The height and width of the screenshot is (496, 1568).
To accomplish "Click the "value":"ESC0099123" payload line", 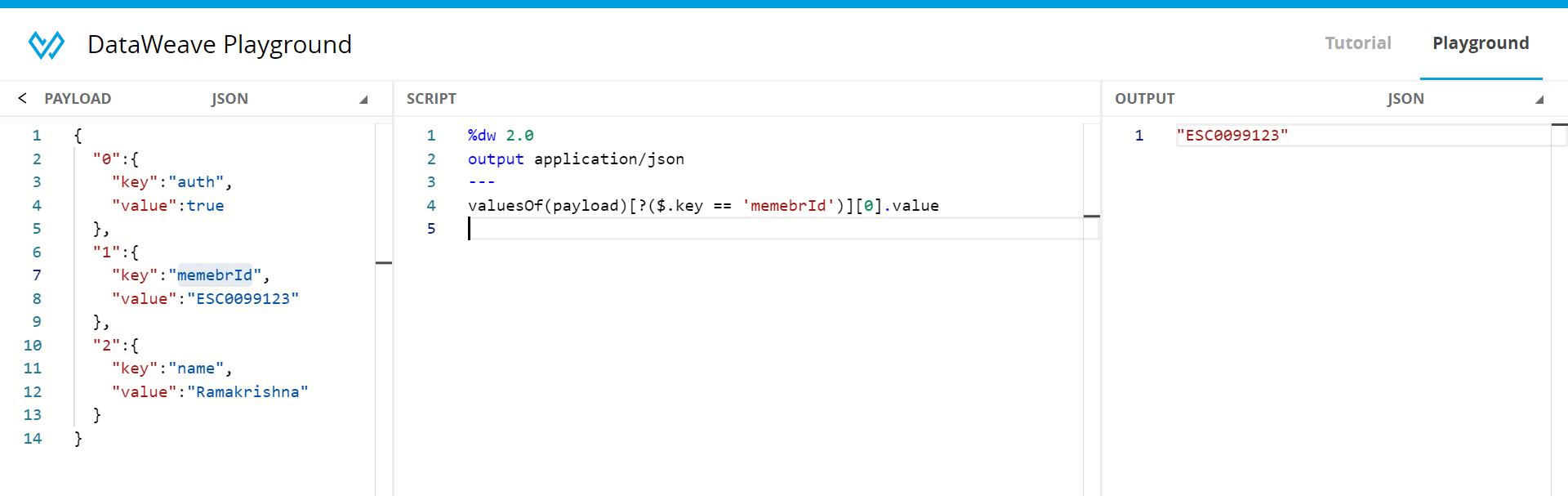I will tap(205, 299).
